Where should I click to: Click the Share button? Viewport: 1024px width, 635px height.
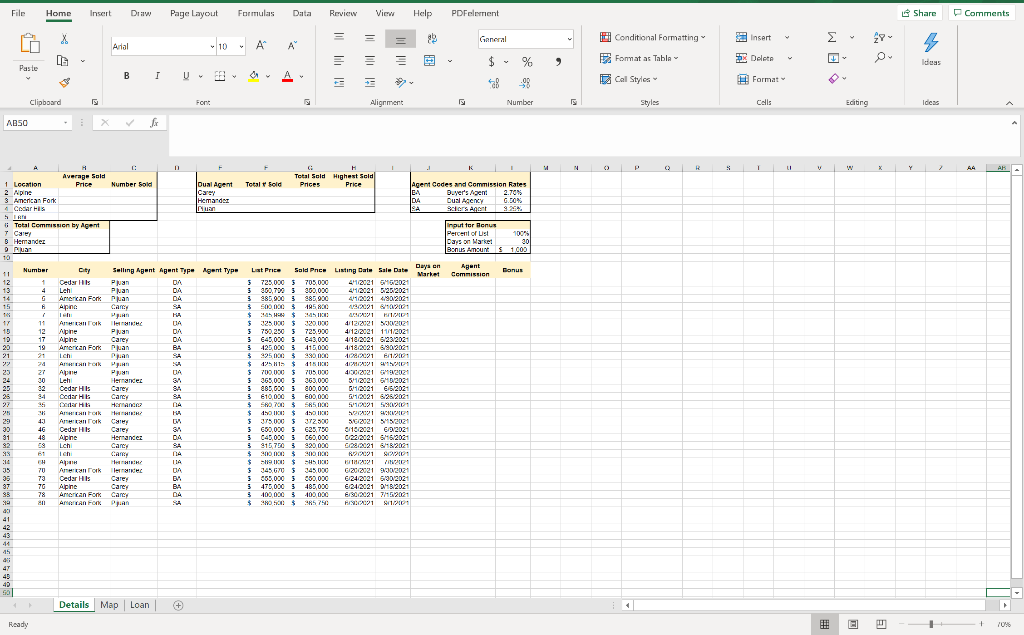click(917, 11)
